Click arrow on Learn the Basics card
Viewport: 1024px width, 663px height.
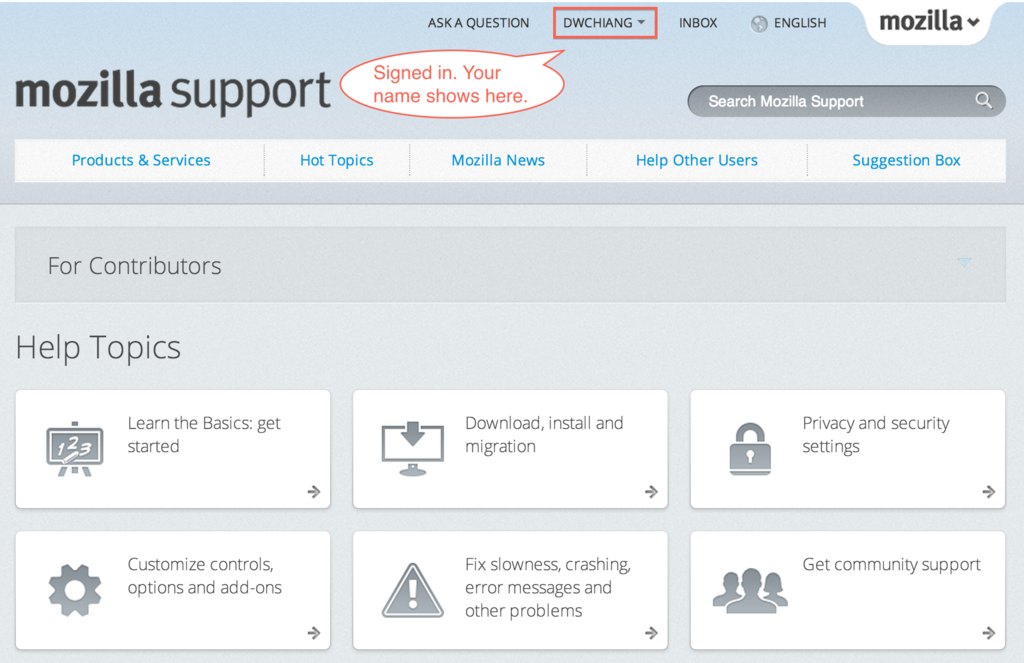[x=314, y=491]
